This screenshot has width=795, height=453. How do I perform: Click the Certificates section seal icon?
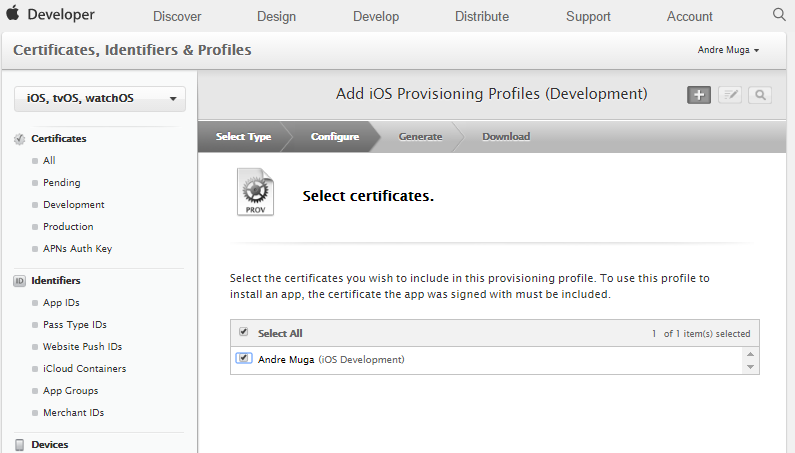19,139
